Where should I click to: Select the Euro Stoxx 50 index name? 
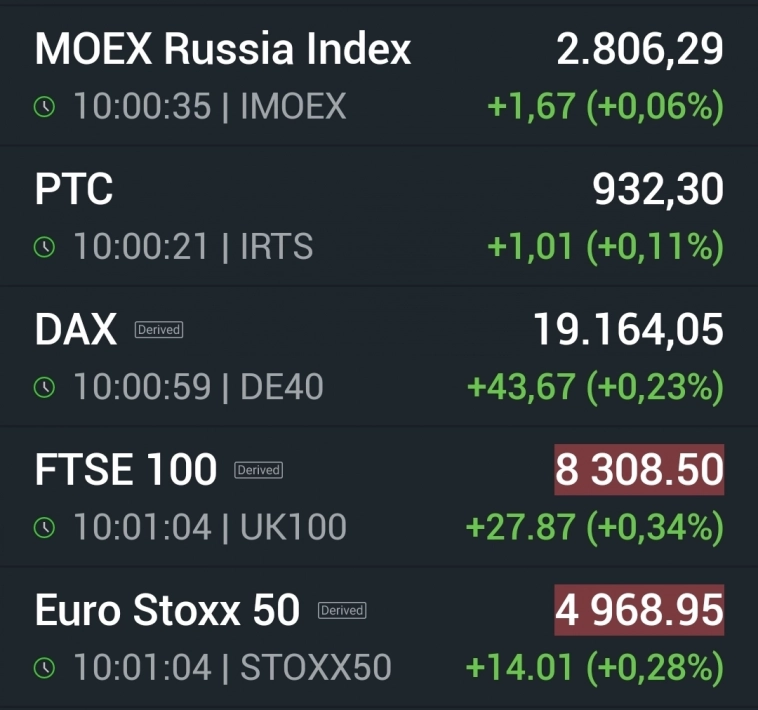(167, 609)
